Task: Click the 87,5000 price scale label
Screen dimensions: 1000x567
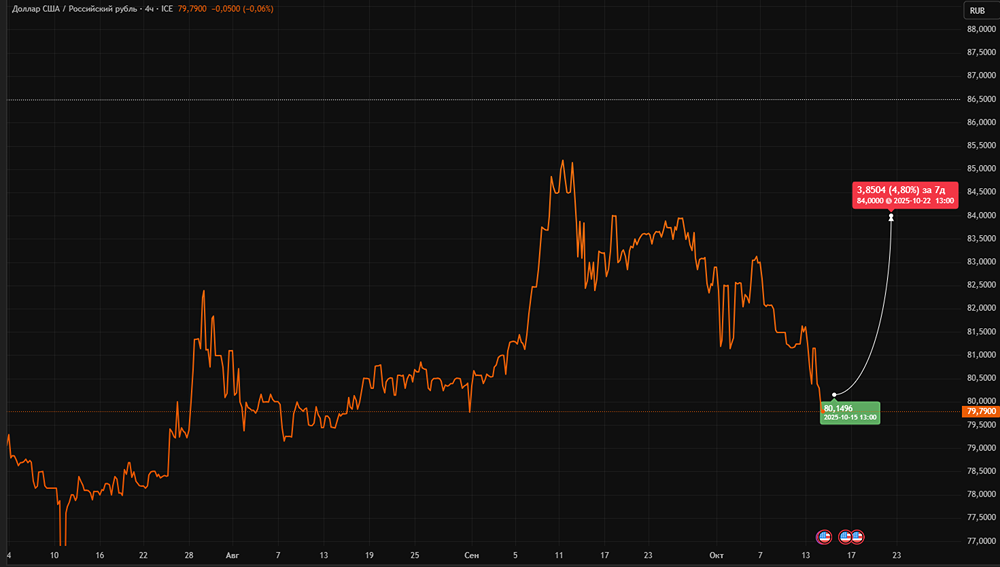Action: 981,52
